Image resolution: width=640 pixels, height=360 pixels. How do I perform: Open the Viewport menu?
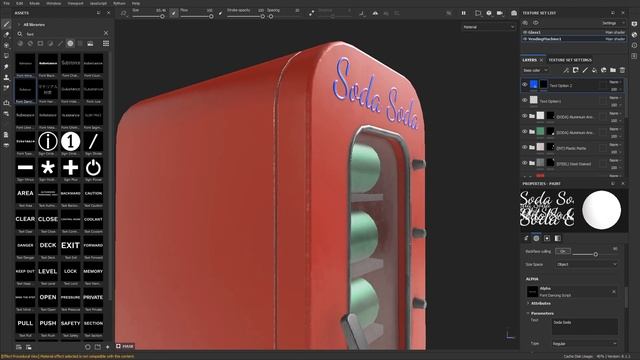[x=75, y=3]
